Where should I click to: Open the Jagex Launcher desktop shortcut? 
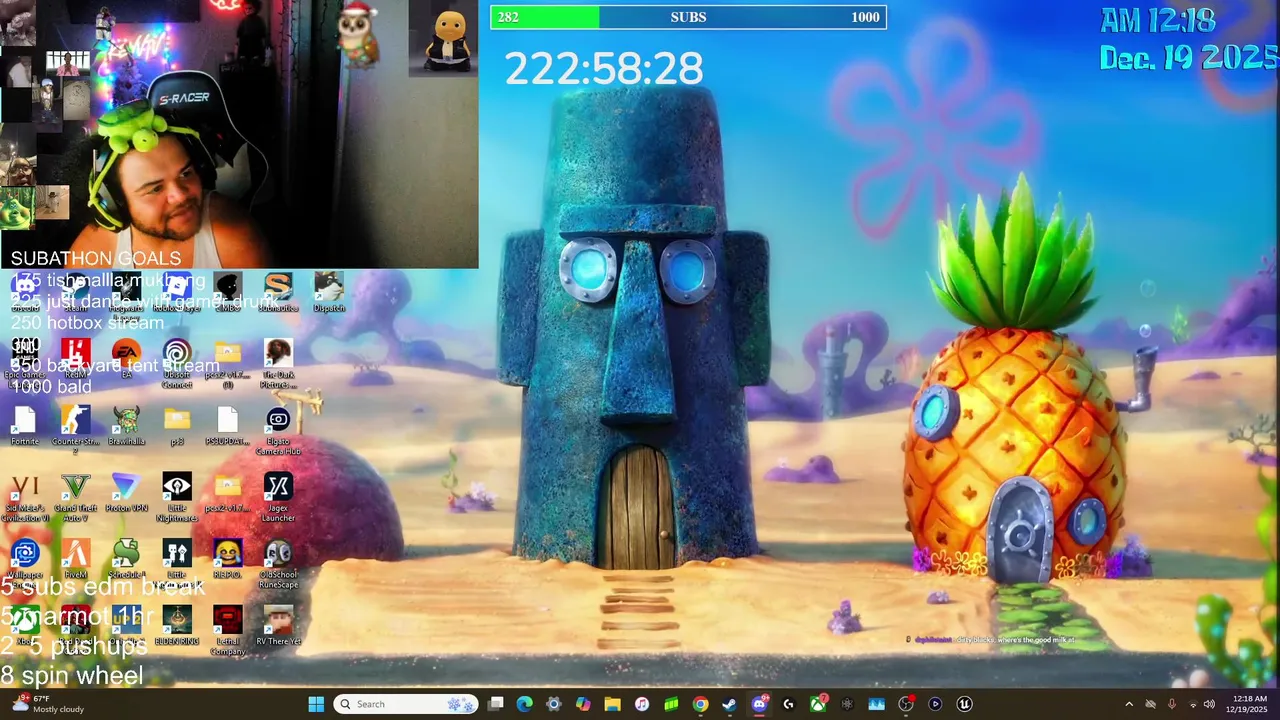click(278, 497)
